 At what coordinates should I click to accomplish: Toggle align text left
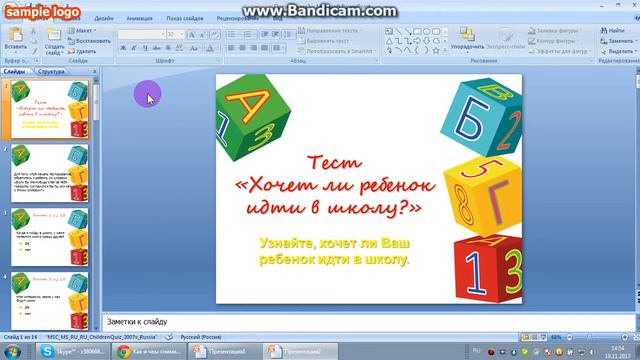coord(231,48)
